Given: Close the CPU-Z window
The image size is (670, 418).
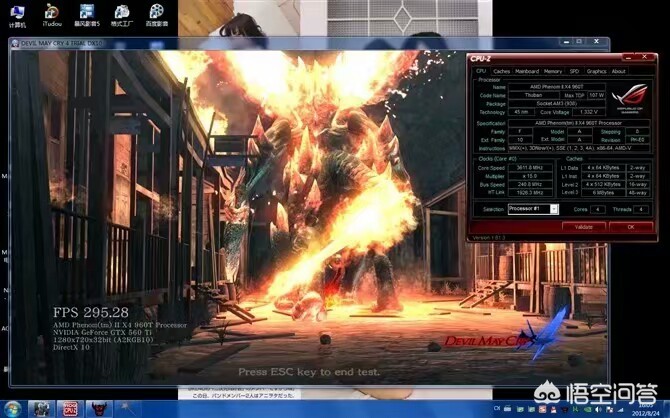Looking at the screenshot, I should pos(644,57).
